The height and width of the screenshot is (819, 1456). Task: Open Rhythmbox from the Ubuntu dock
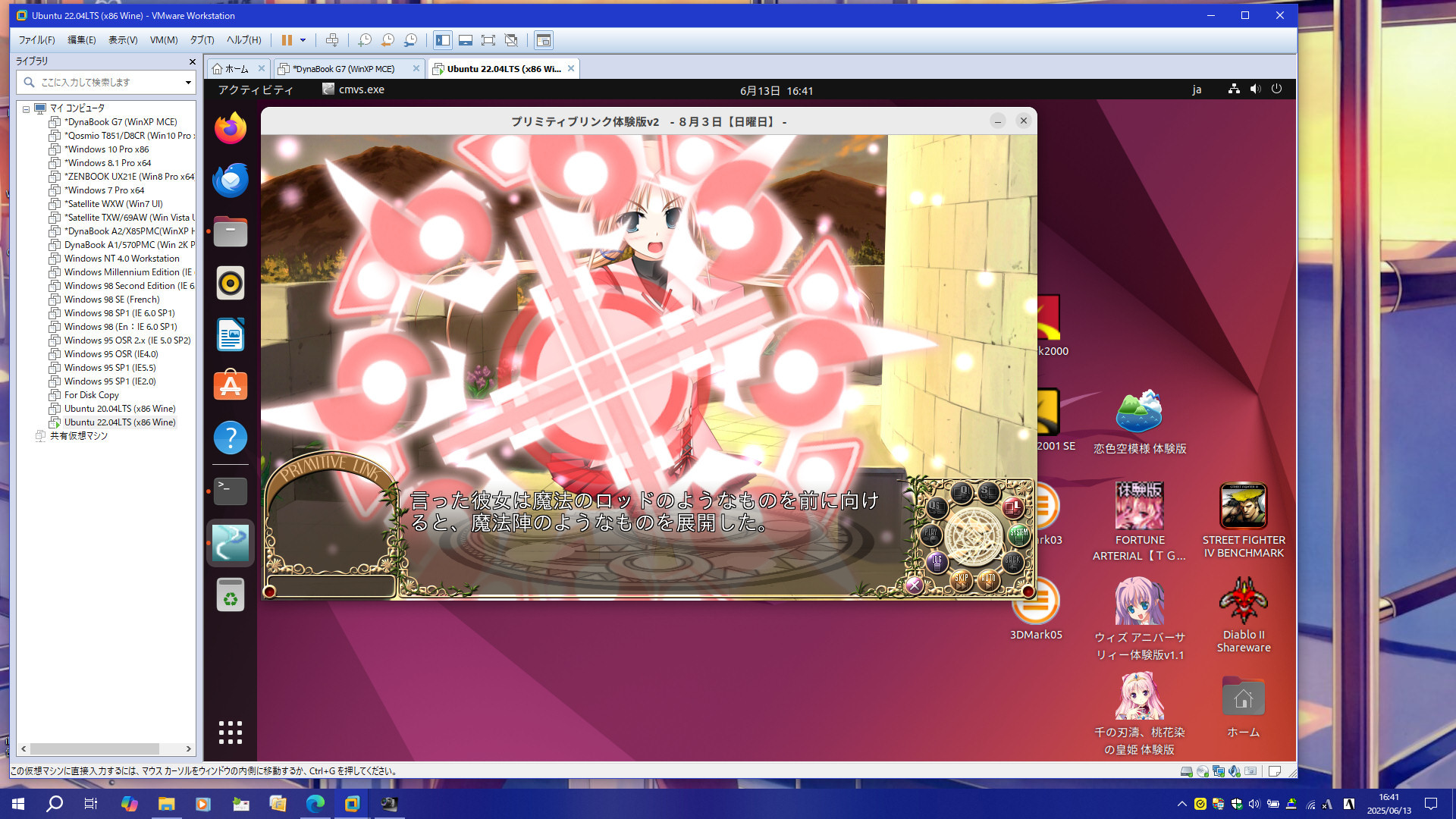coord(231,283)
